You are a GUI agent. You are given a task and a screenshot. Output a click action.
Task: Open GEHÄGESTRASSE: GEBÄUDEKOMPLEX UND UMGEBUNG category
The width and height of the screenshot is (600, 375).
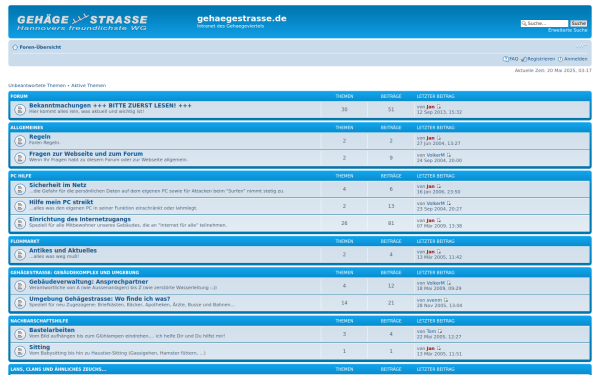pyautogui.click(x=75, y=273)
